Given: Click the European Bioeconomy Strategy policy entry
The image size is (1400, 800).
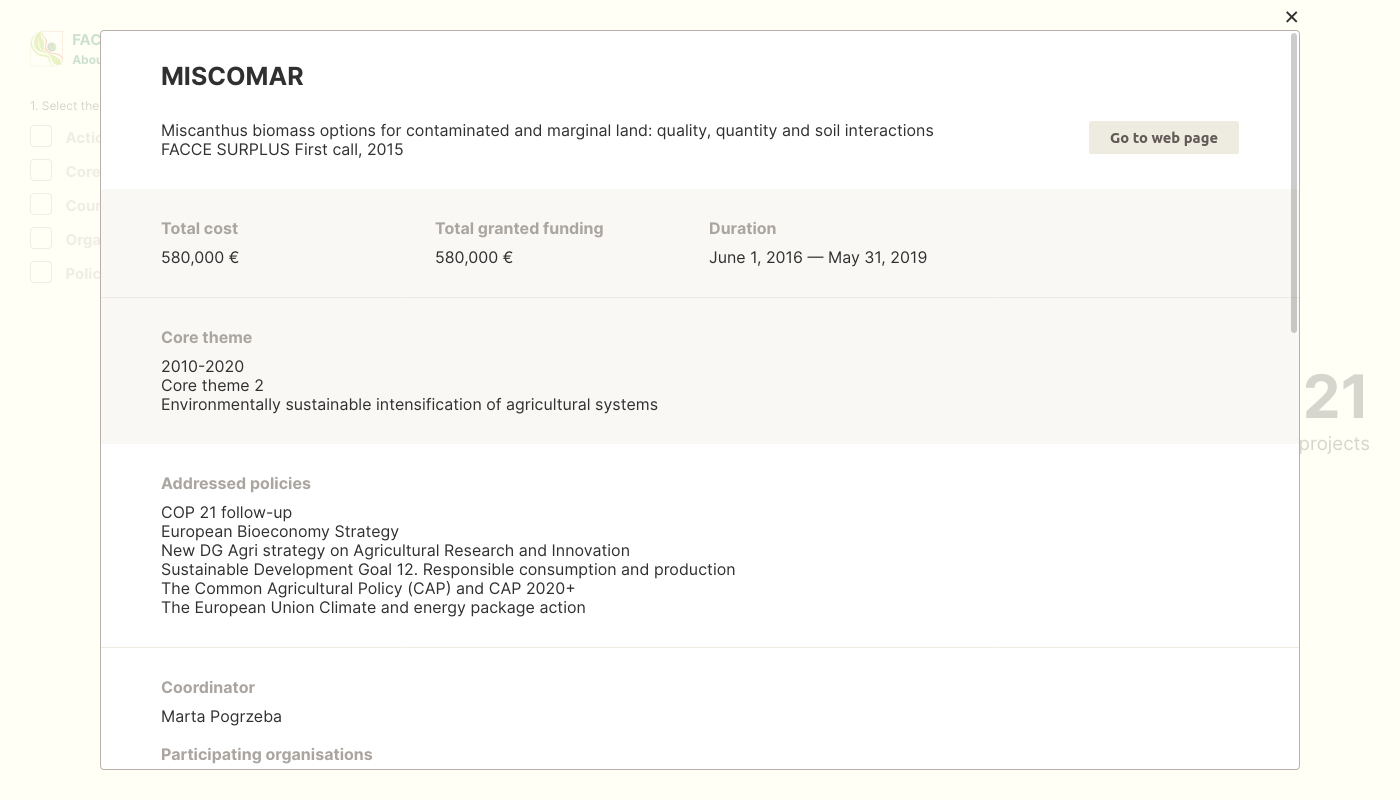Looking at the screenshot, I should (x=280, y=532).
